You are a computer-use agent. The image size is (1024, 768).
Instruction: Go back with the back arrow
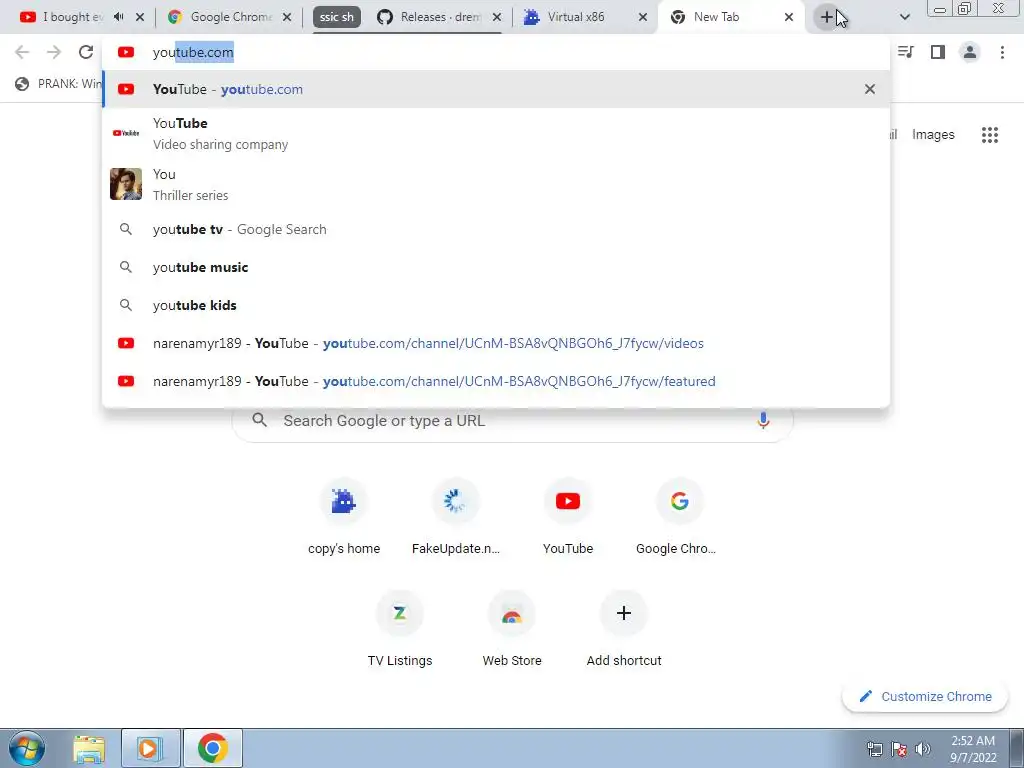coord(22,52)
